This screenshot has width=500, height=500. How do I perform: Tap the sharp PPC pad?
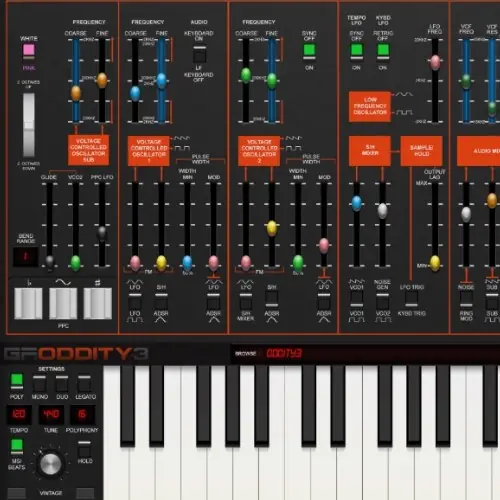tap(97, 303)
